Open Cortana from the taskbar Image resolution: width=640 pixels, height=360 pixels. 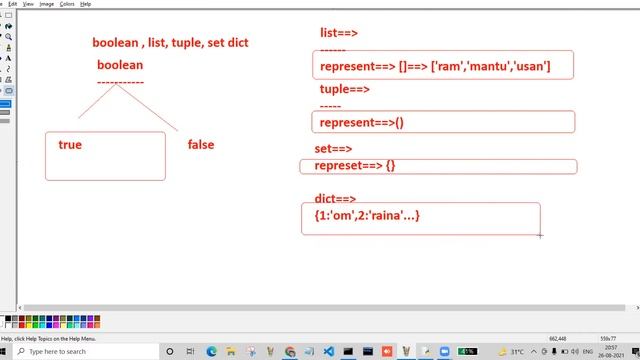[170, 351]
